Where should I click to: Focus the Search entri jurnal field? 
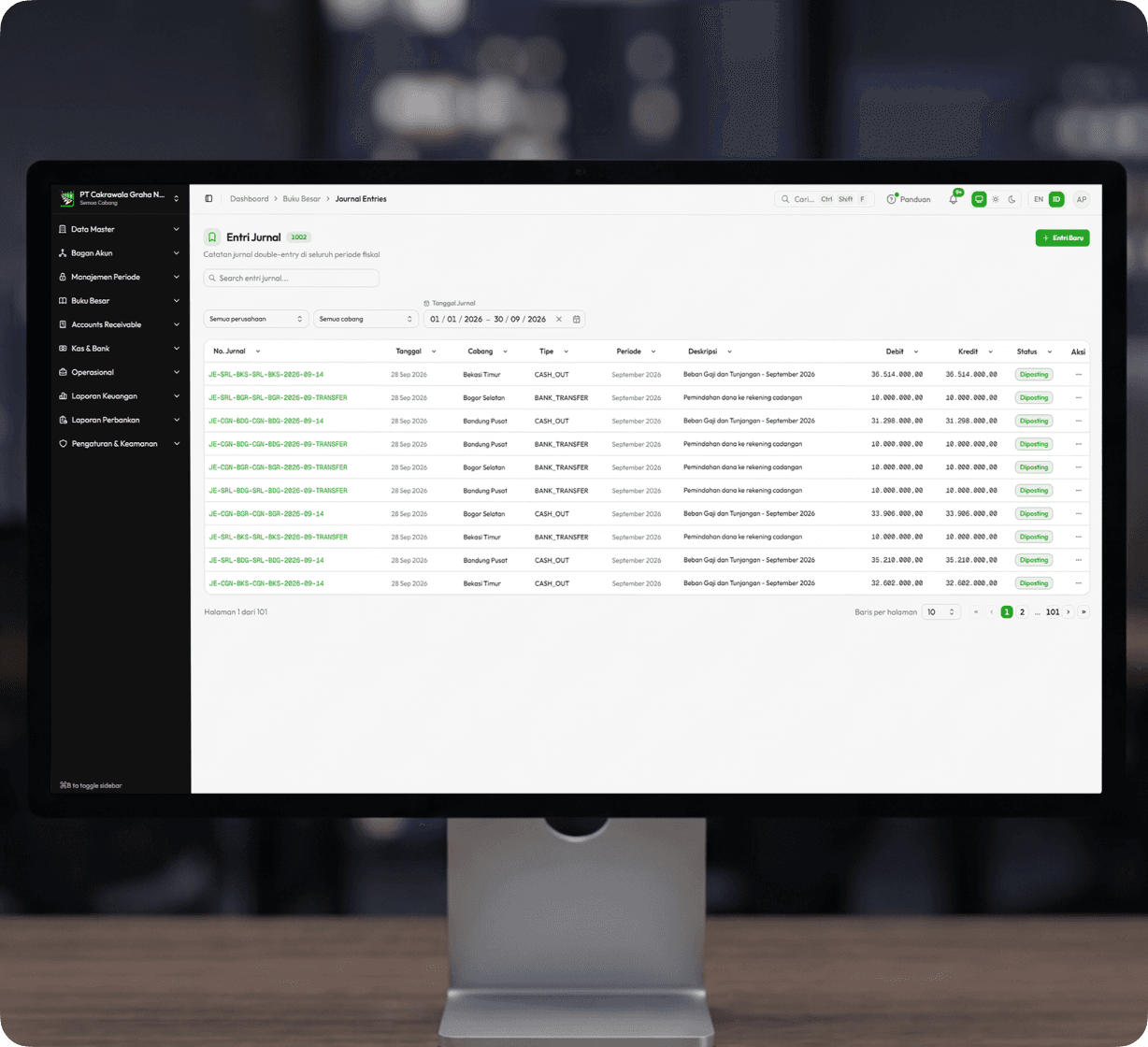click(292, 279)
